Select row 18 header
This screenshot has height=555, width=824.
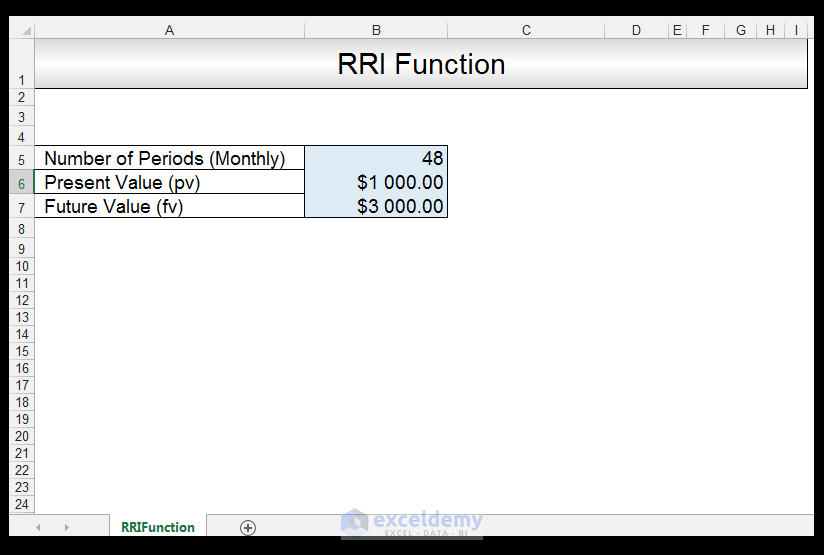[22, 402]
